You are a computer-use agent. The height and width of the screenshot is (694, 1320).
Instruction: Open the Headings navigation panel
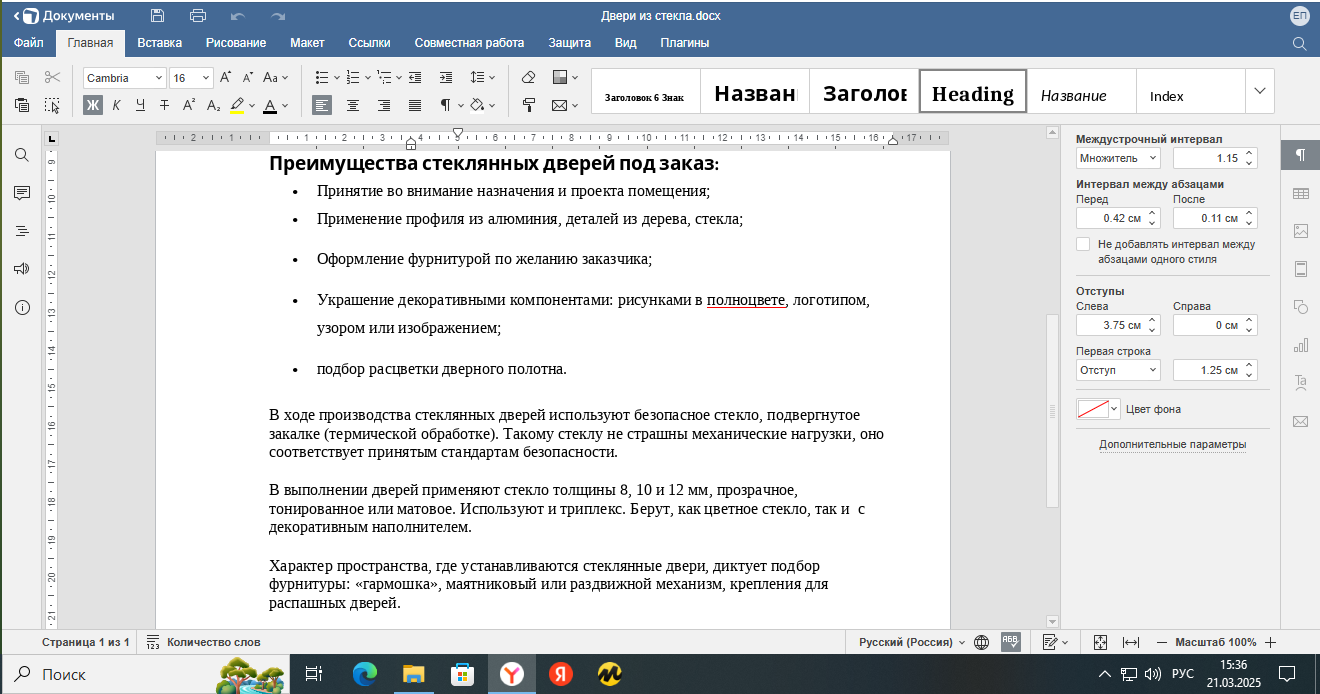(x=22, y=231)
